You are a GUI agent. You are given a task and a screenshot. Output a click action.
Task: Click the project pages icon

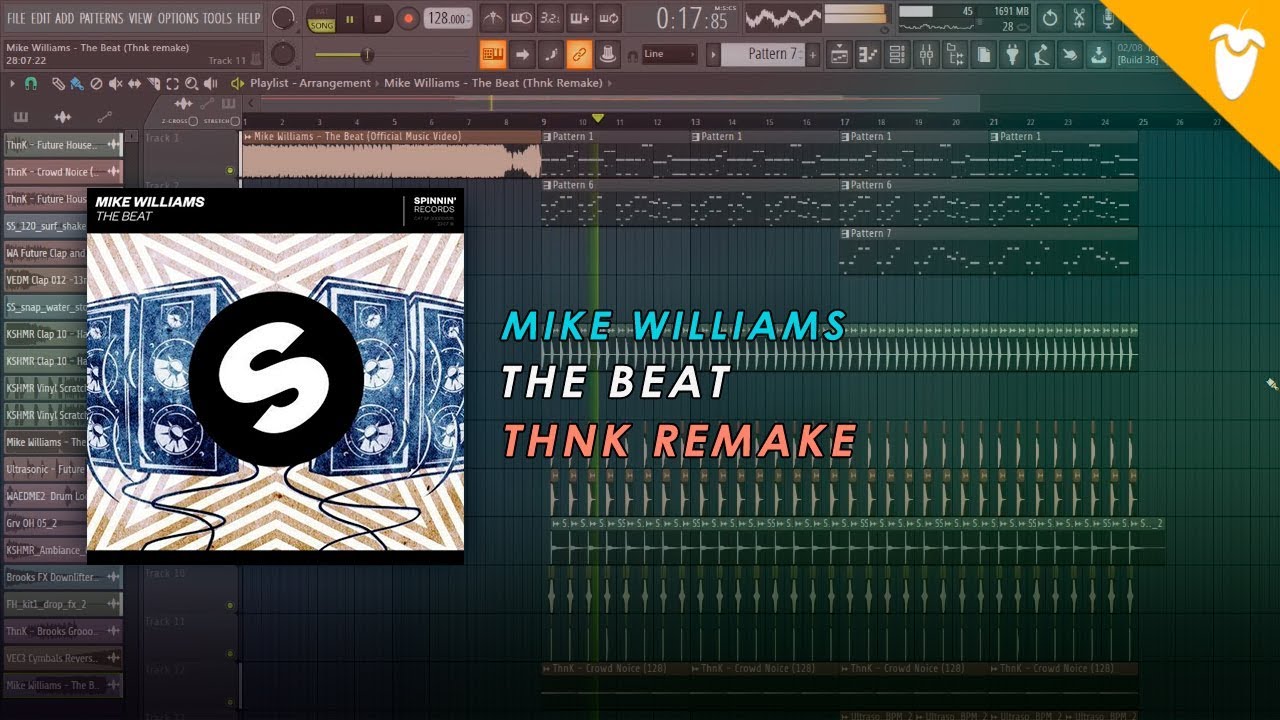[984, 53]
